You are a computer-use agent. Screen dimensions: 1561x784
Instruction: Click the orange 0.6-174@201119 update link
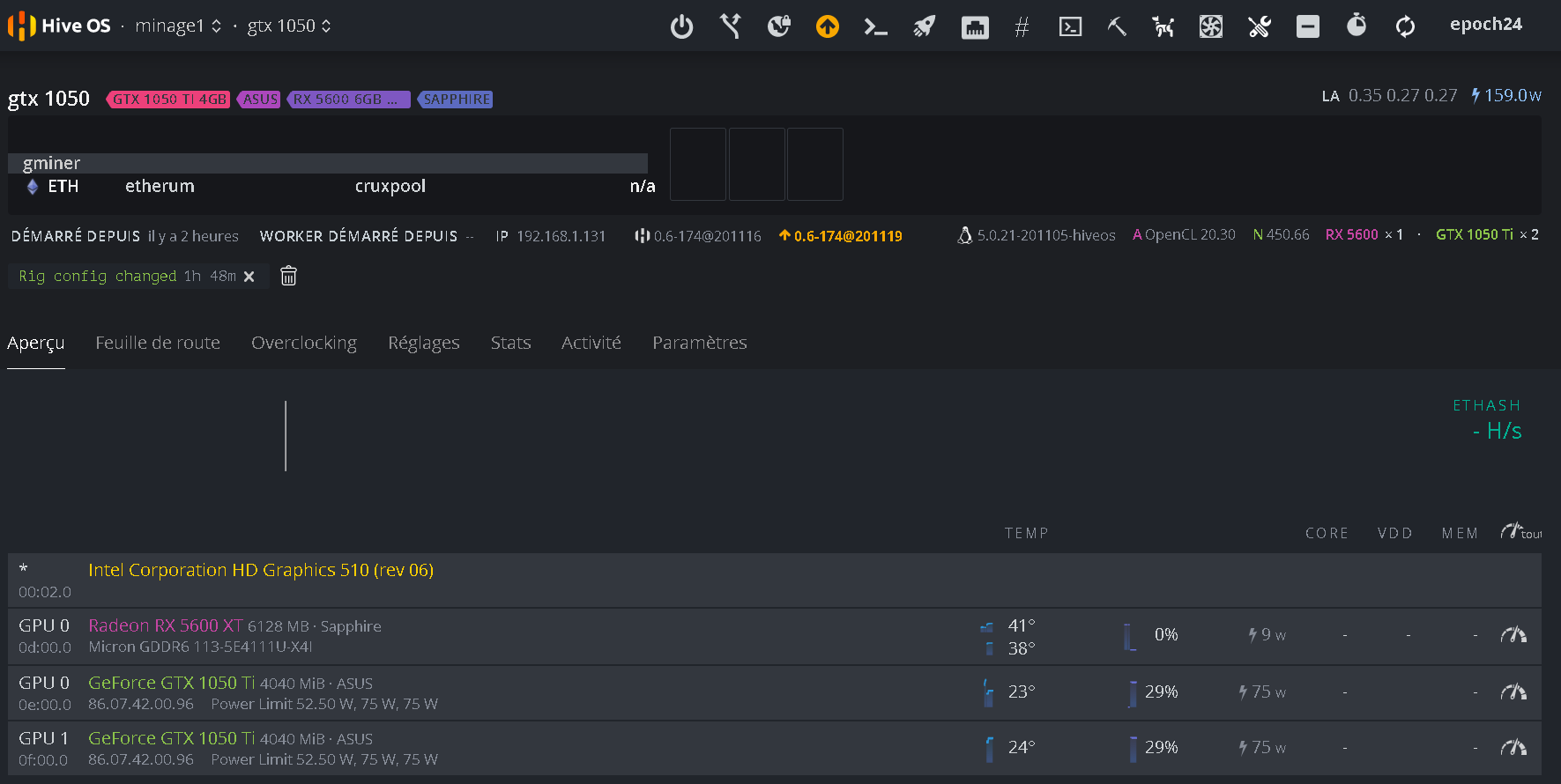(841, 235)
